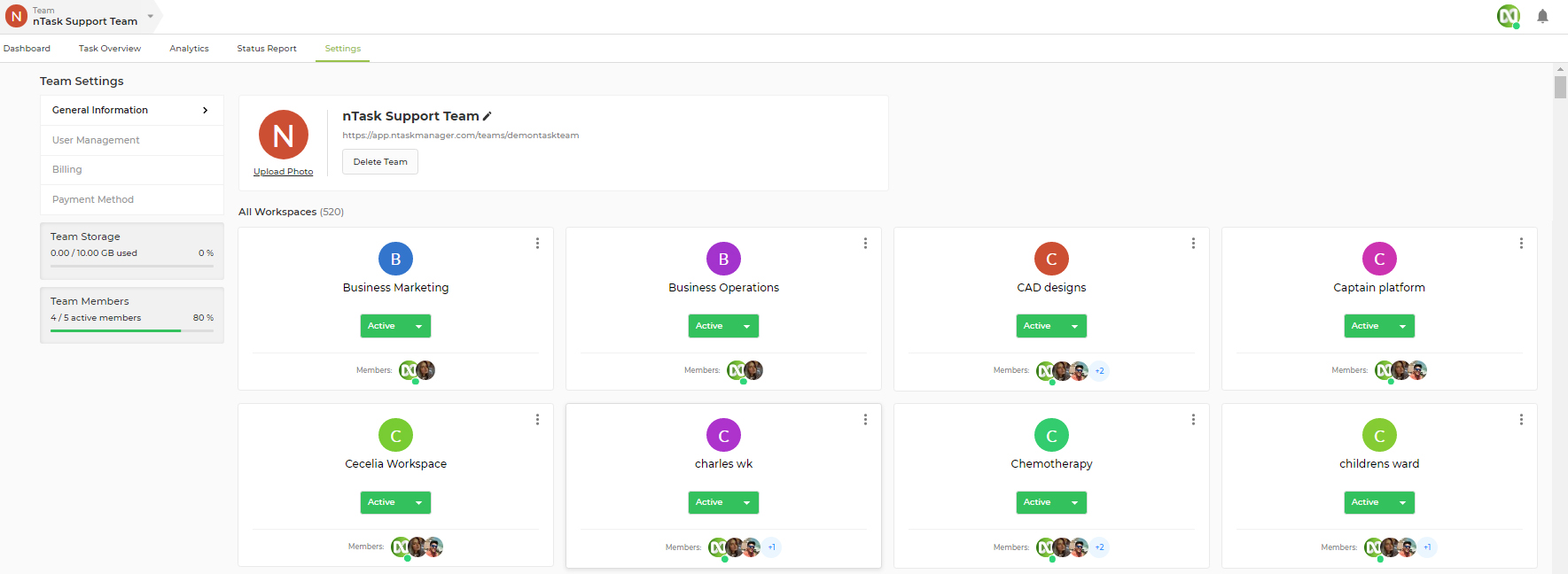Open Payment Method settings
Screen dimensions: 1568x574
131,199
